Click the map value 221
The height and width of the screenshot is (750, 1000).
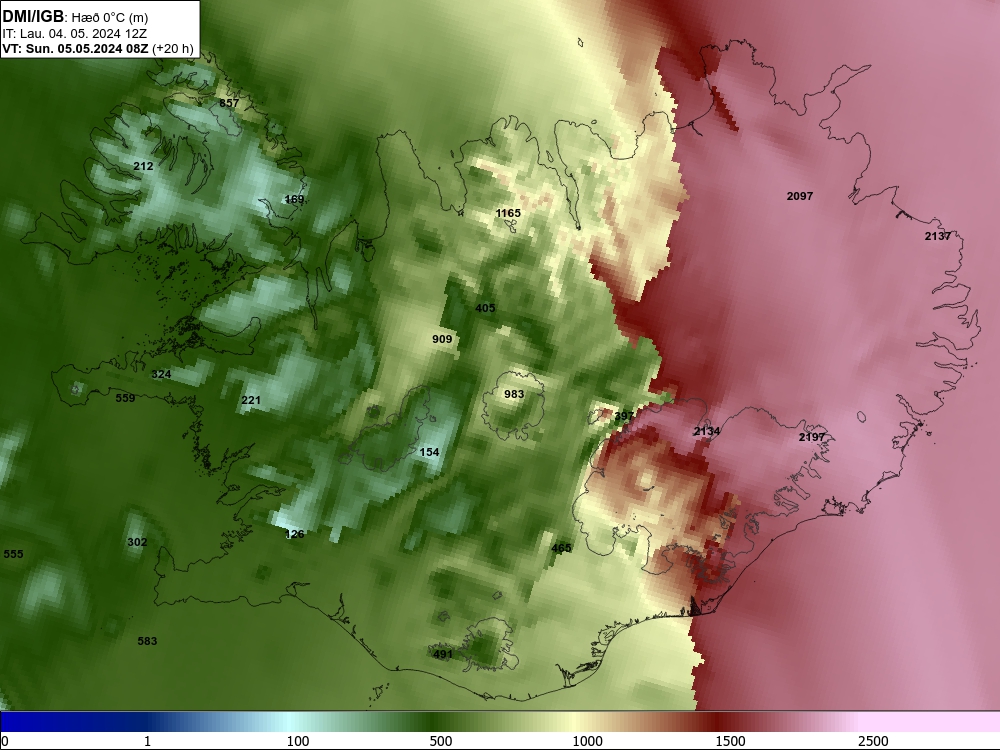[x=251, y=400]
